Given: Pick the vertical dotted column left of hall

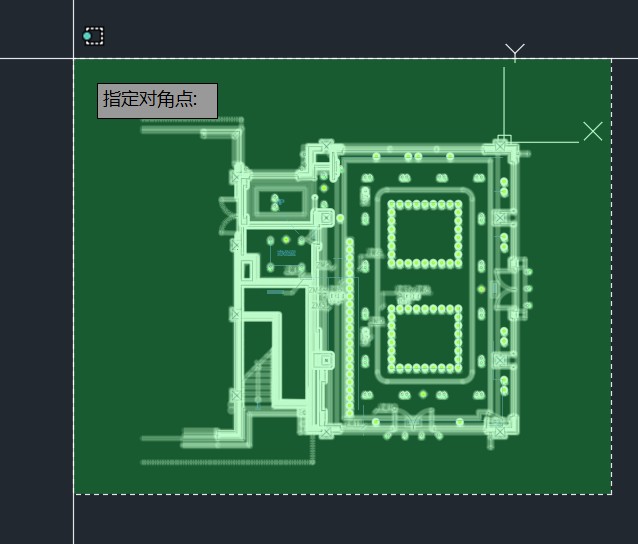Looking at the screenshot, I should 349,327.
